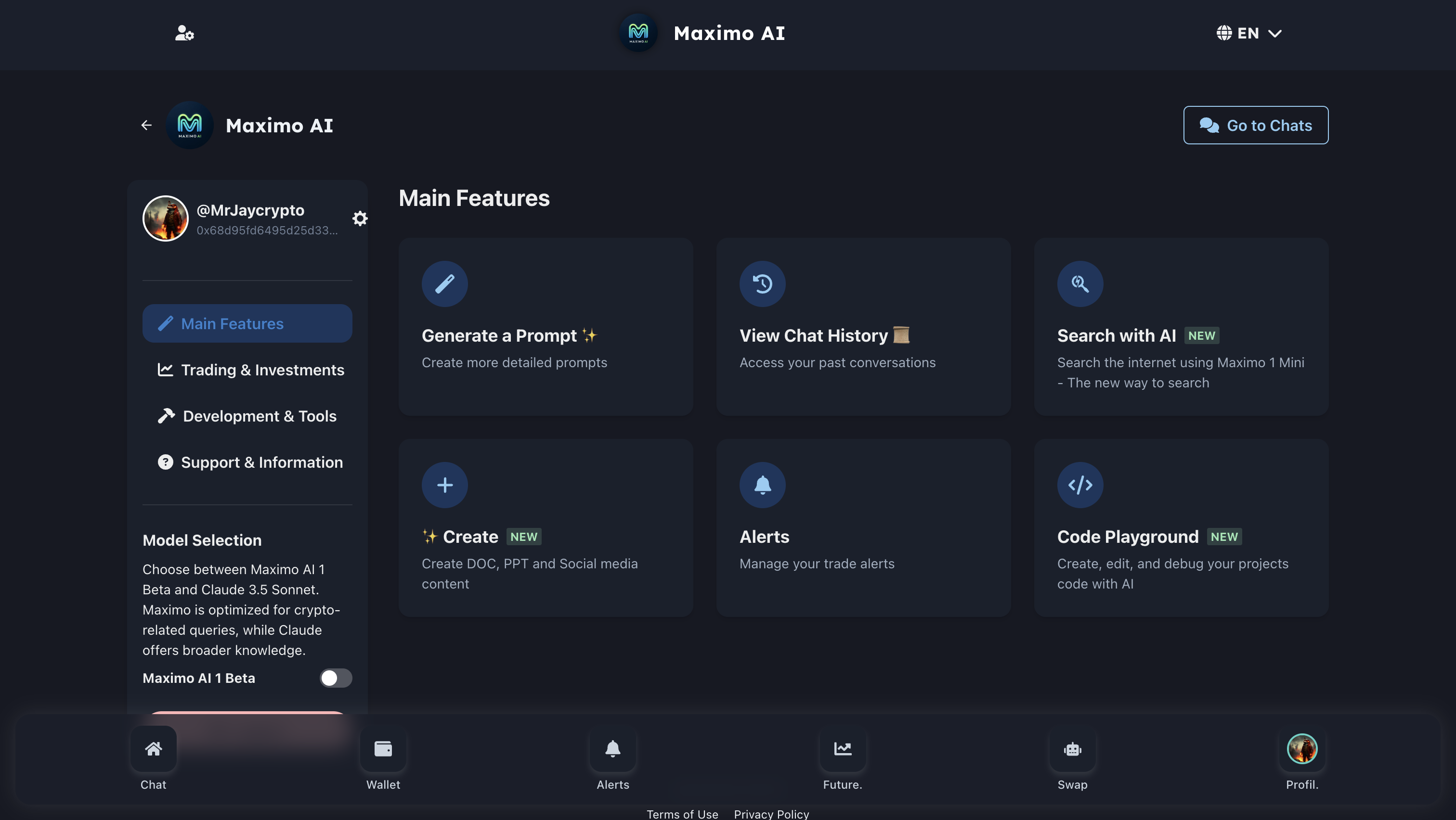Screen dimensions: 1456x820
Task: Open Swap robot icon in bottom bar
Action: (1072, 749)
